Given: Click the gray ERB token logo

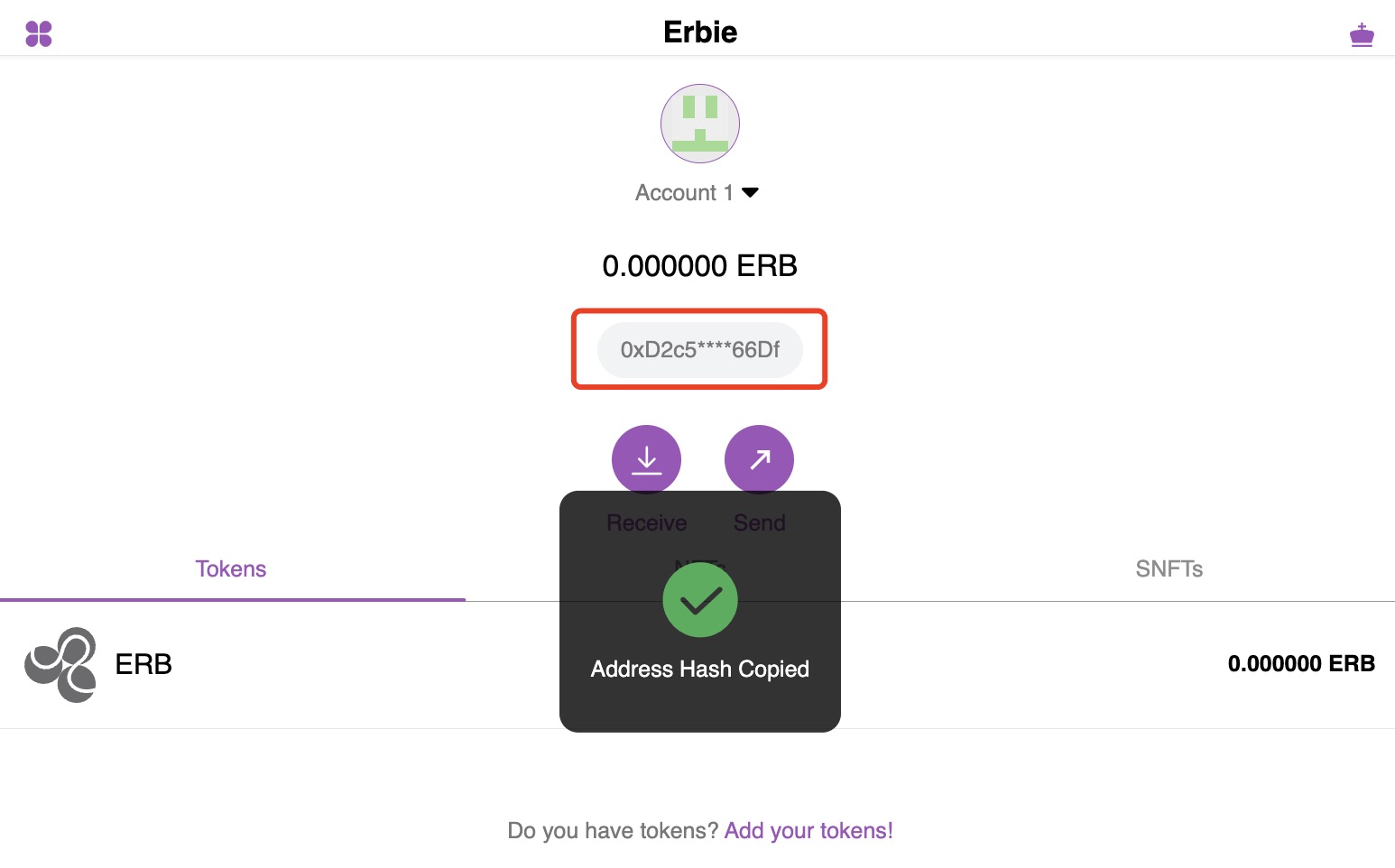Looking at the screenshot, I should 61,665.
